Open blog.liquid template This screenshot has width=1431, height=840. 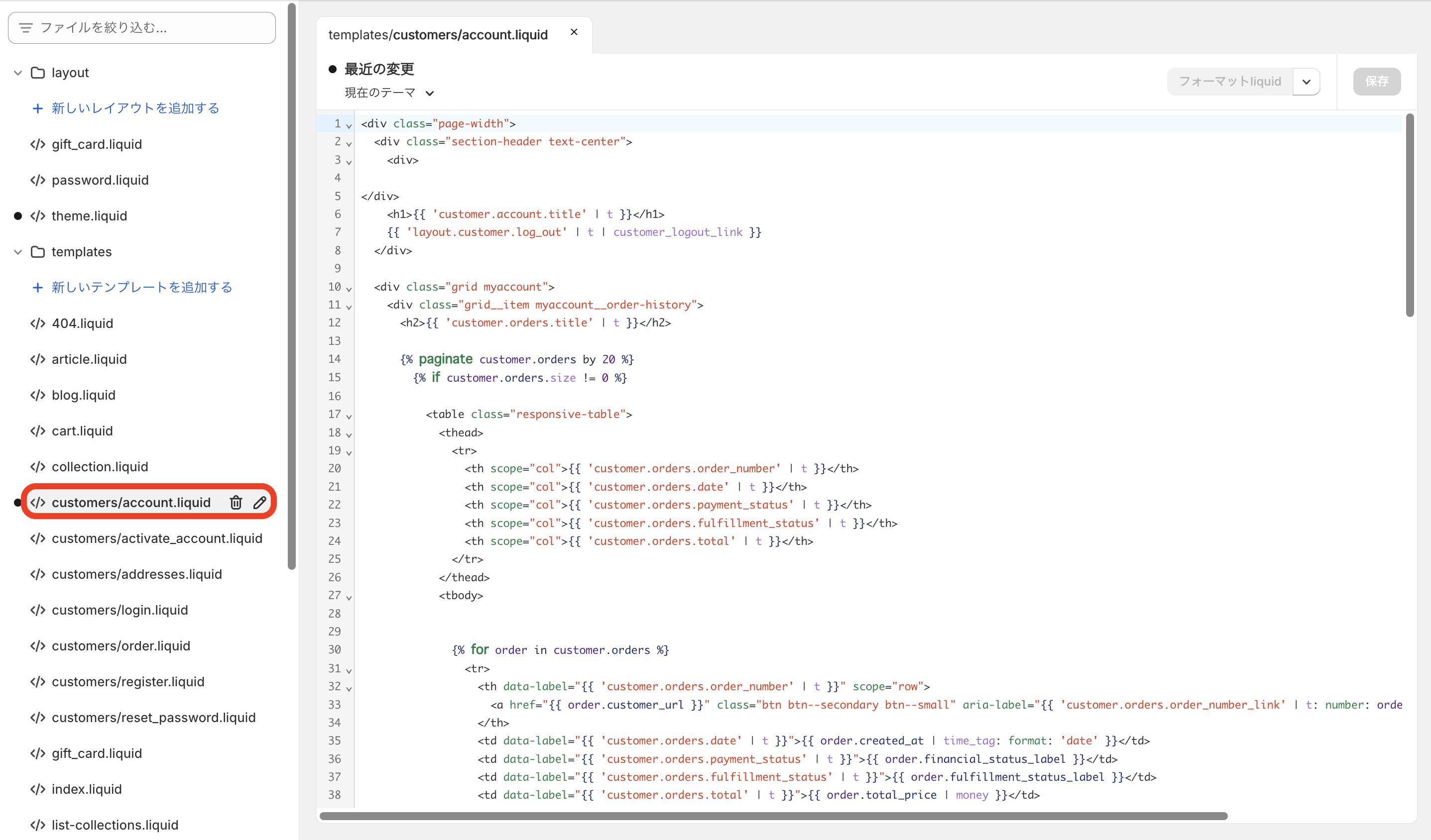click(84, 395)
